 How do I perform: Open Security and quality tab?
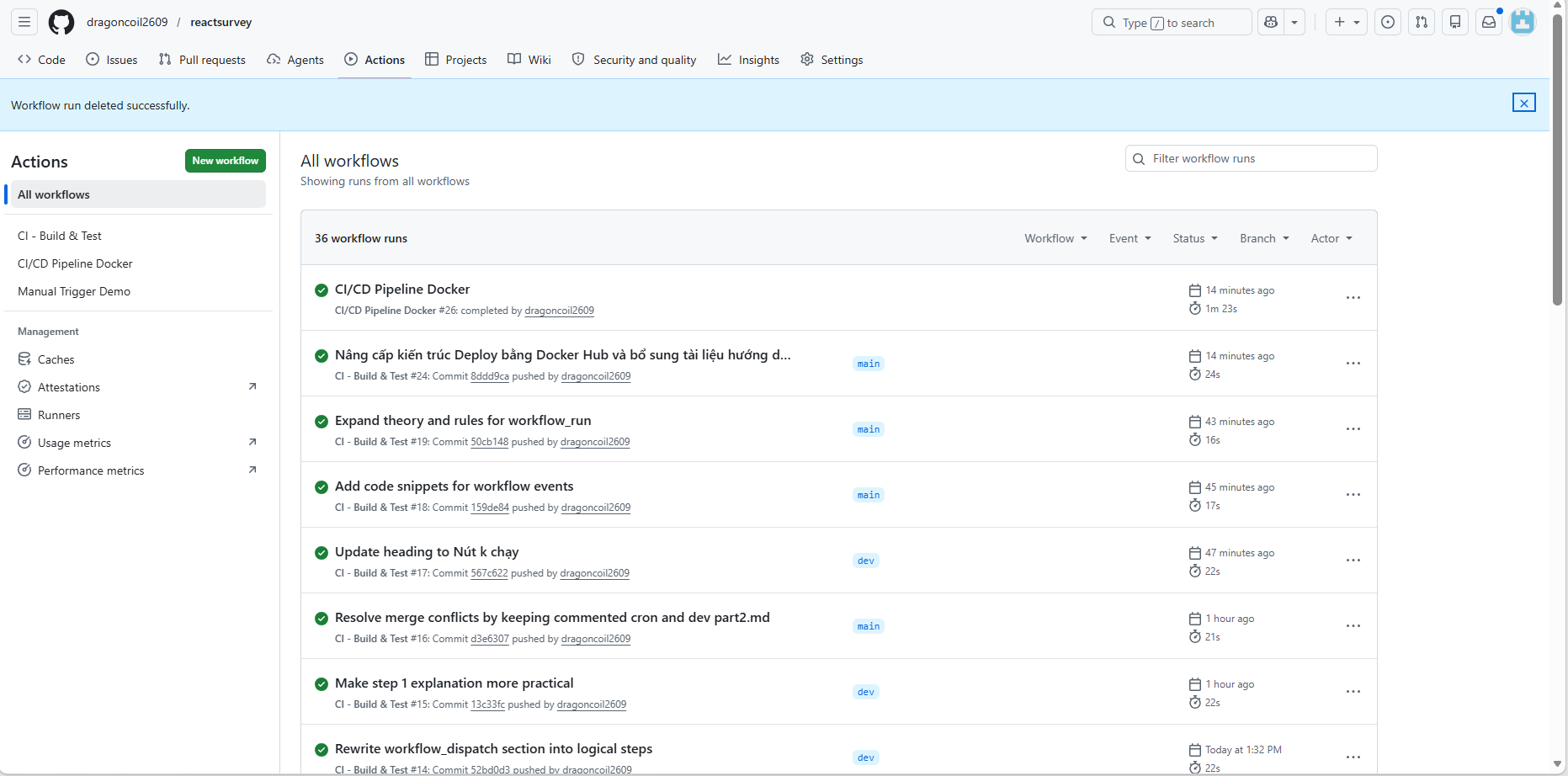(635, 60)
